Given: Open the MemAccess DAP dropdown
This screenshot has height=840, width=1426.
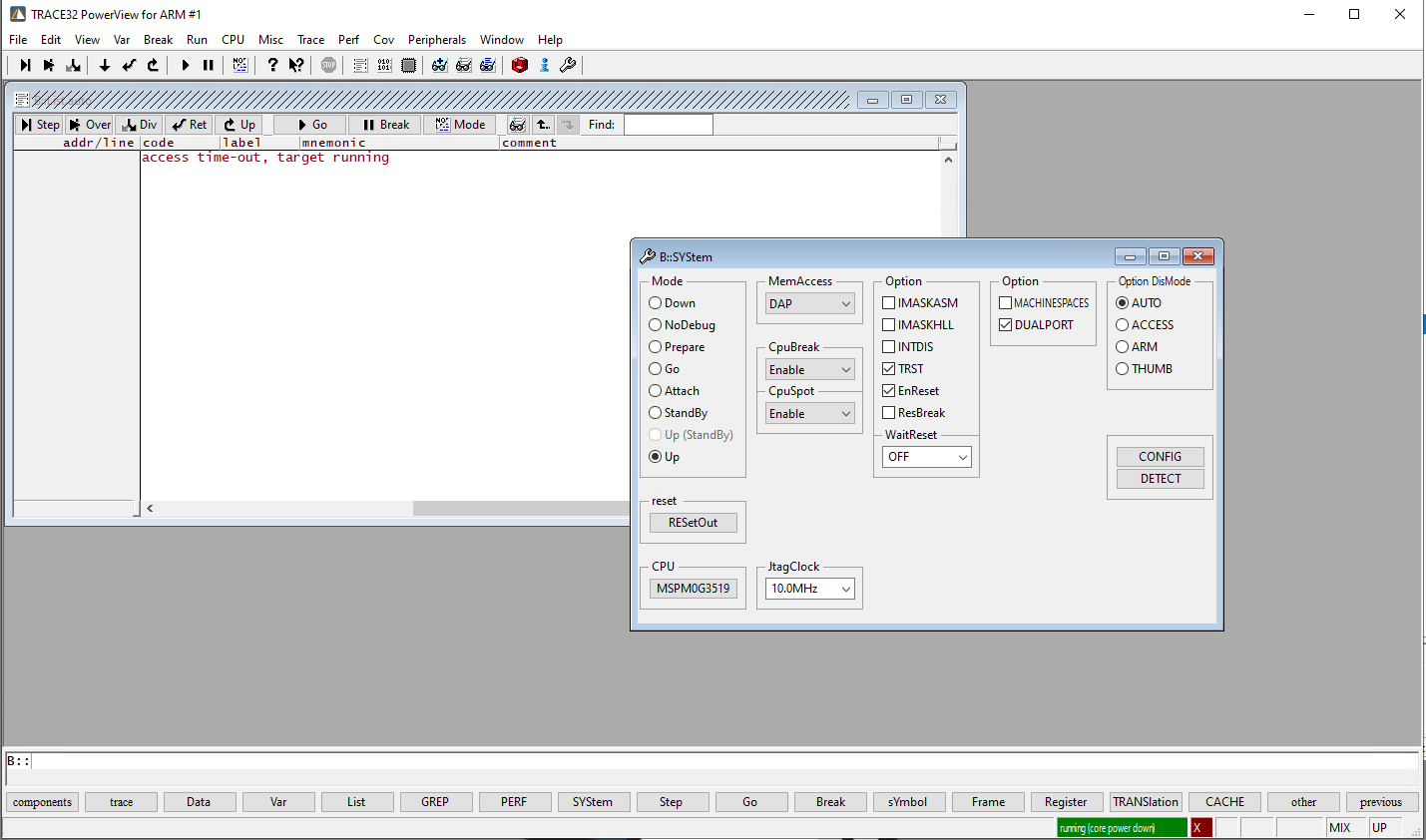Looking at the screenshot, I should [x=809, y=304].
